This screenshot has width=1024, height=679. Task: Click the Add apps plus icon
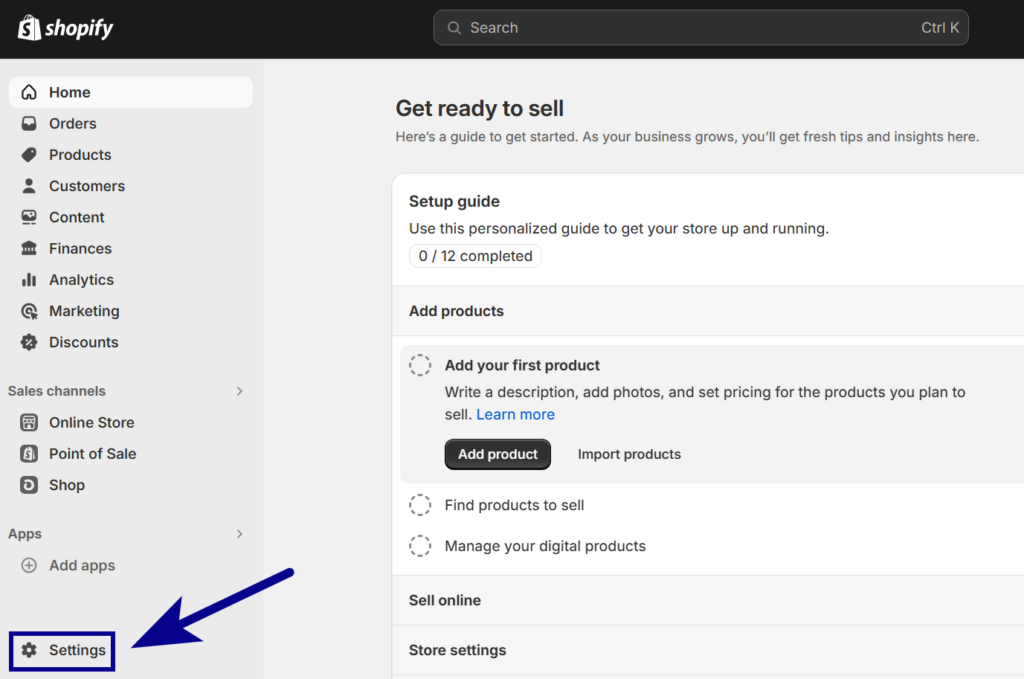click(x=29, y=565)
